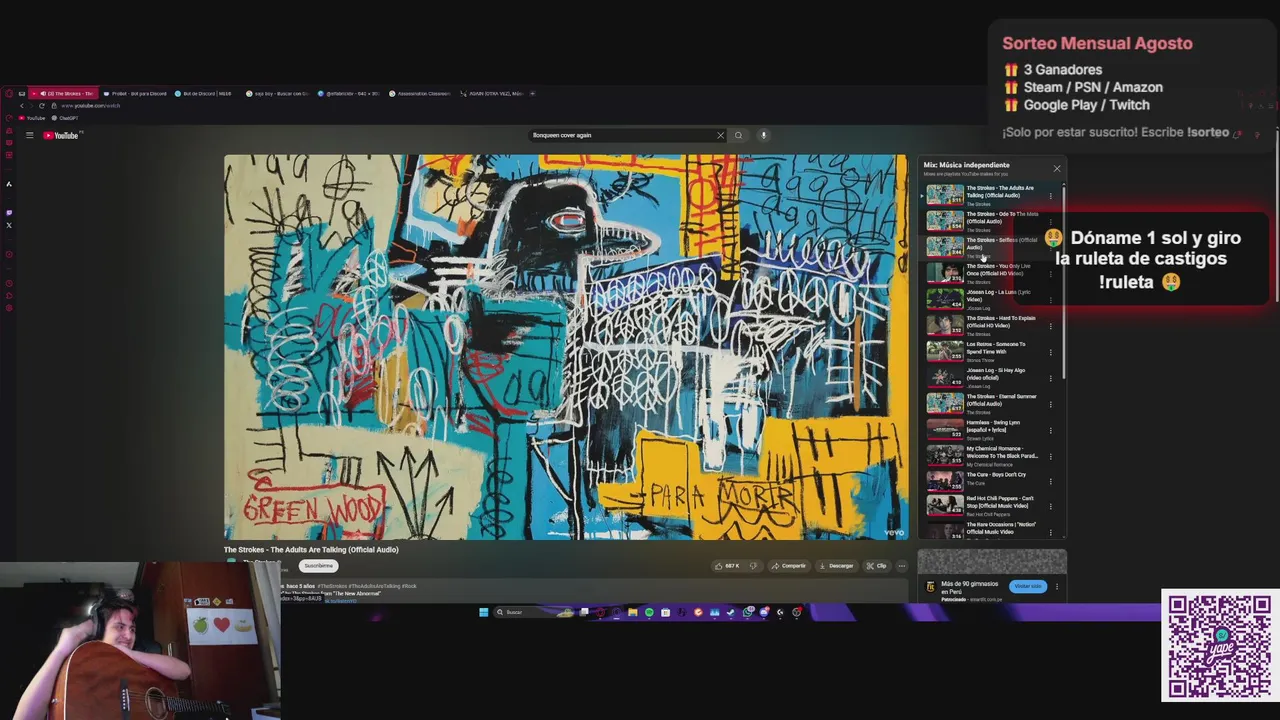Click the Basquiat artwork video player
Screen dimensions: 1280x720
(x=566, y=347)
